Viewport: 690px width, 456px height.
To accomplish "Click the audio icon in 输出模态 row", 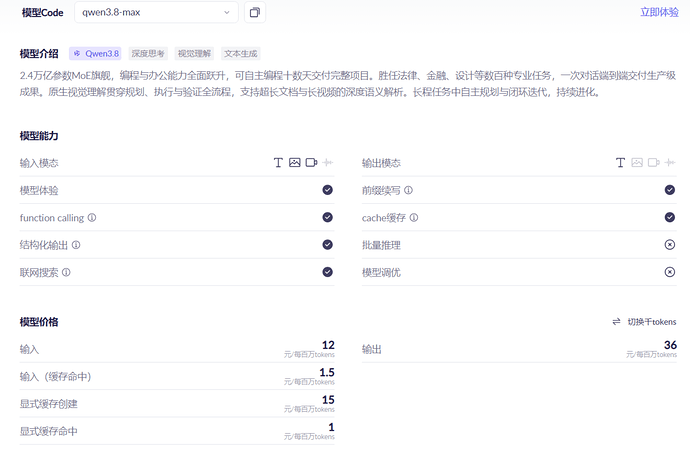I will [670, 163].
